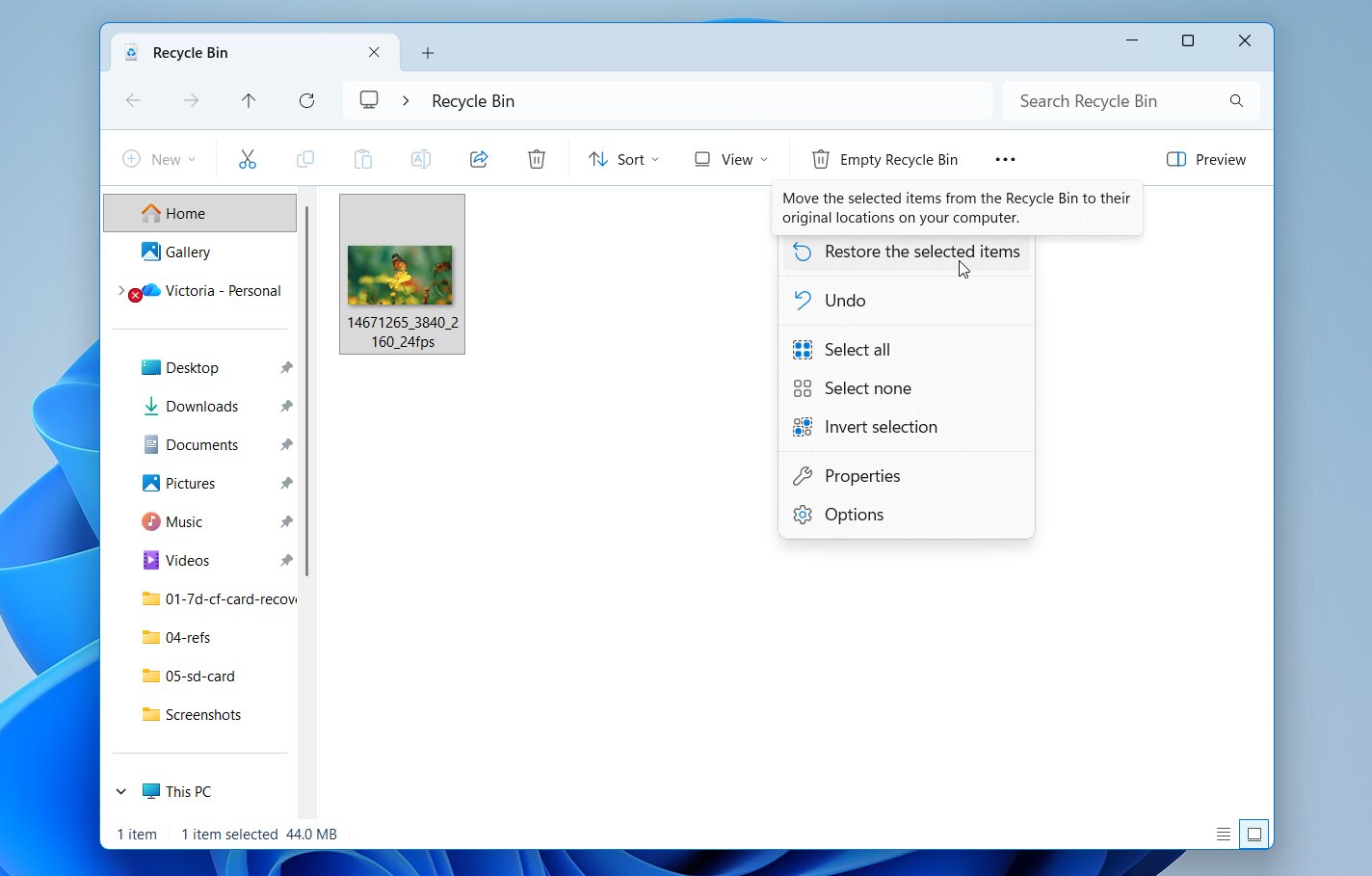
Task: Switch to details list view icon
Action: pos(1224,834)
